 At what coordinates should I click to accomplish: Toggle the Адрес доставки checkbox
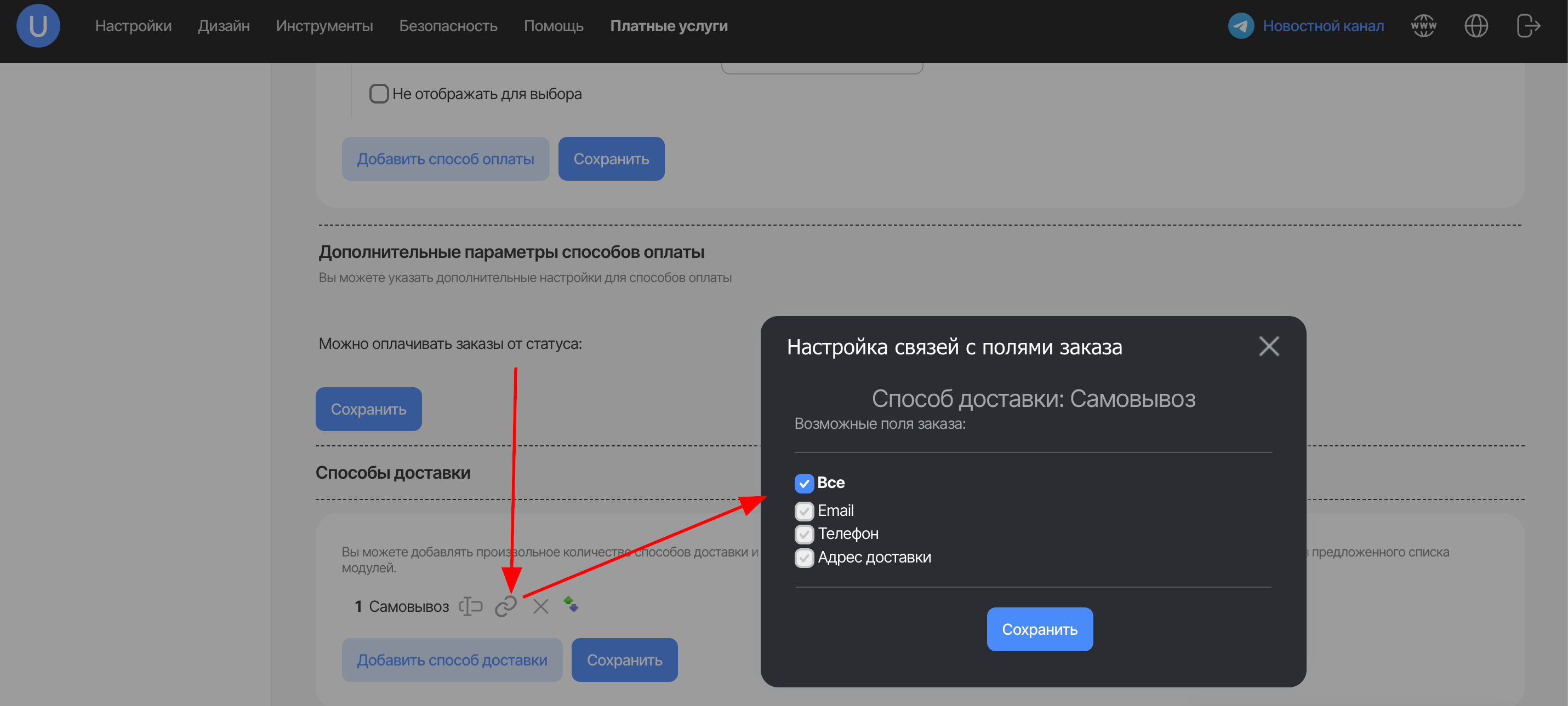click(803, 558)
